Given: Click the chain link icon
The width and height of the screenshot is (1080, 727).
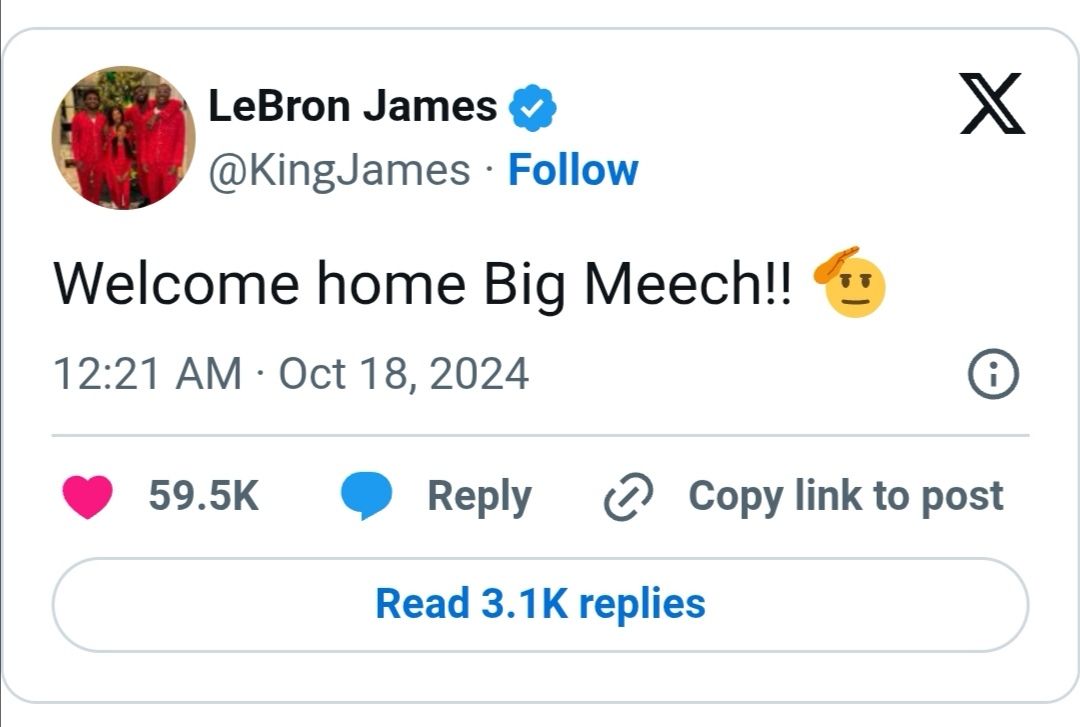Looking at the screenshot, I should coord(629,497).
